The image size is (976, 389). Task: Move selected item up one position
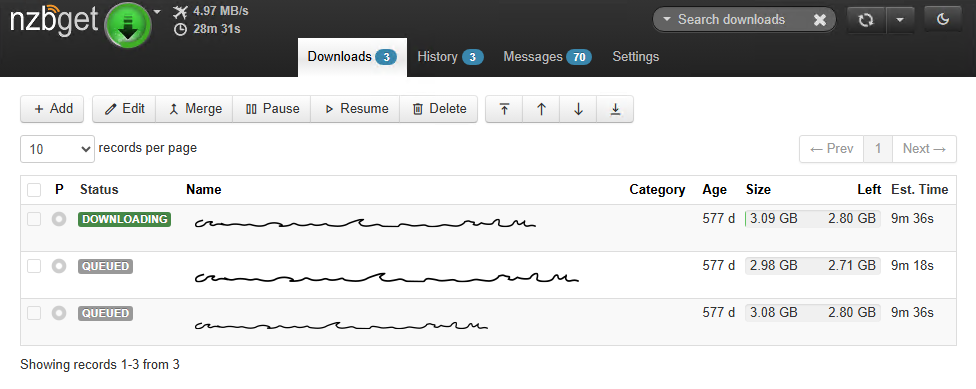click(x=542, y=109)
